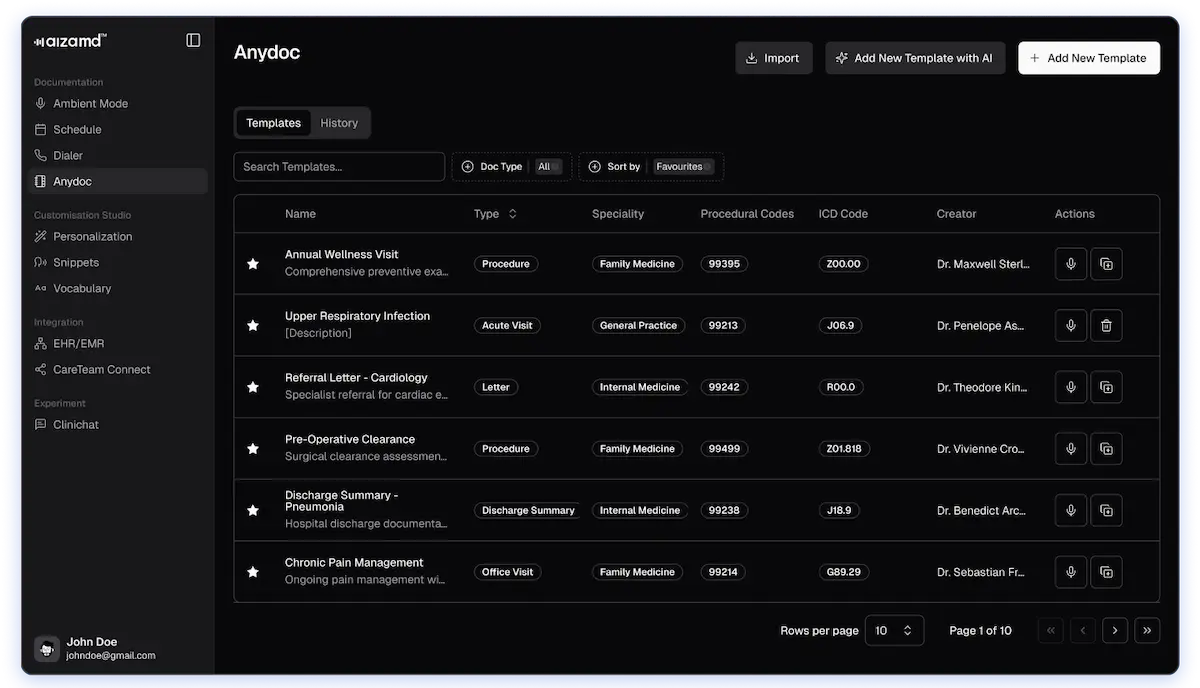
Task: Click the Office Visit type tag
Action: [x=507, y=572]
